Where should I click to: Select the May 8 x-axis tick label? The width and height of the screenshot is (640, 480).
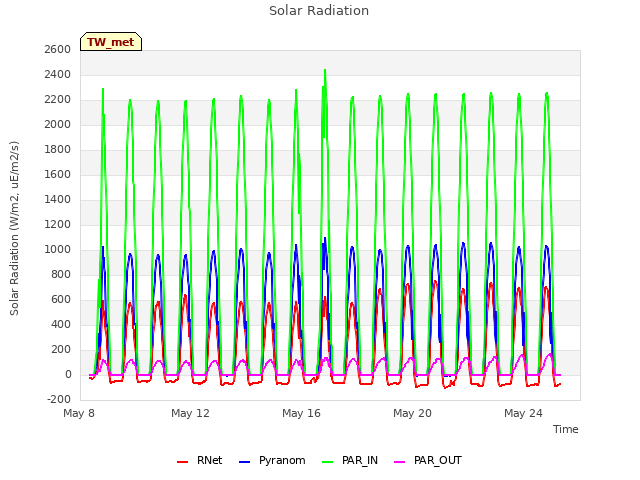[x=79, y=413]
